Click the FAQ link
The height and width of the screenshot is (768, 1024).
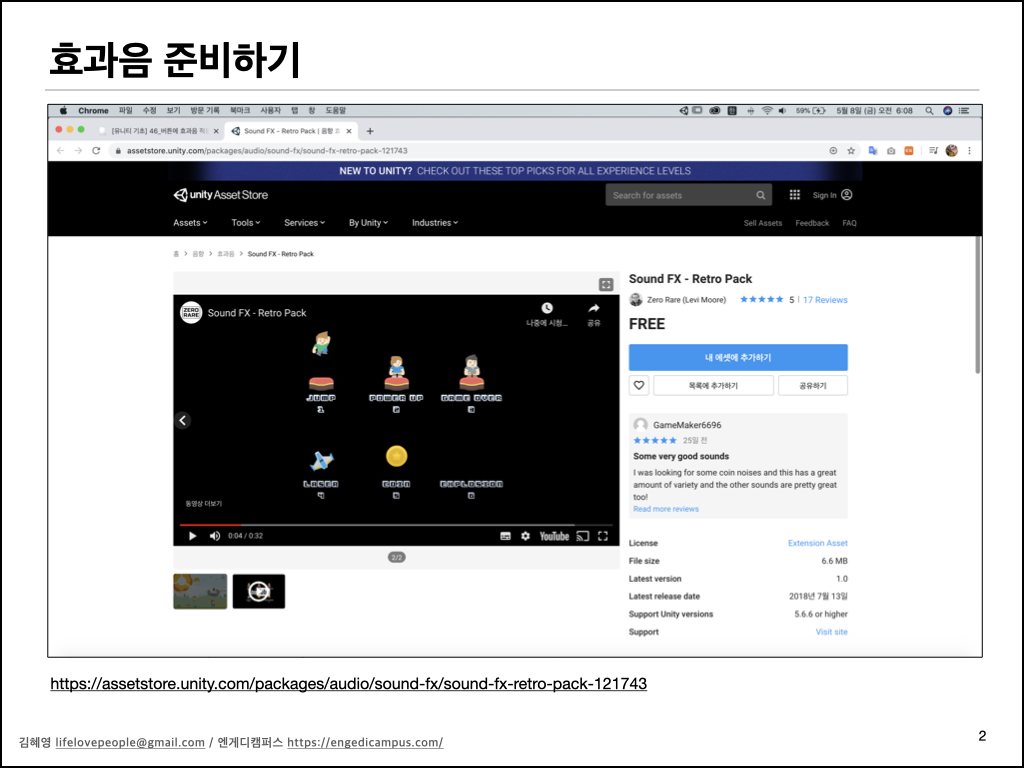point(849,223)
